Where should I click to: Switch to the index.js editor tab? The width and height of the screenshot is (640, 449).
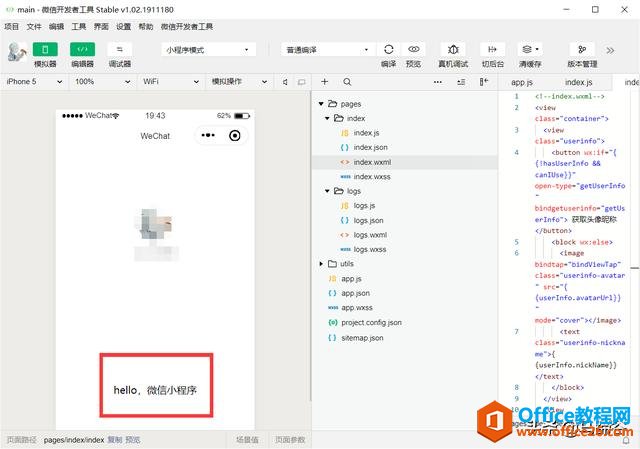point(578,82)
